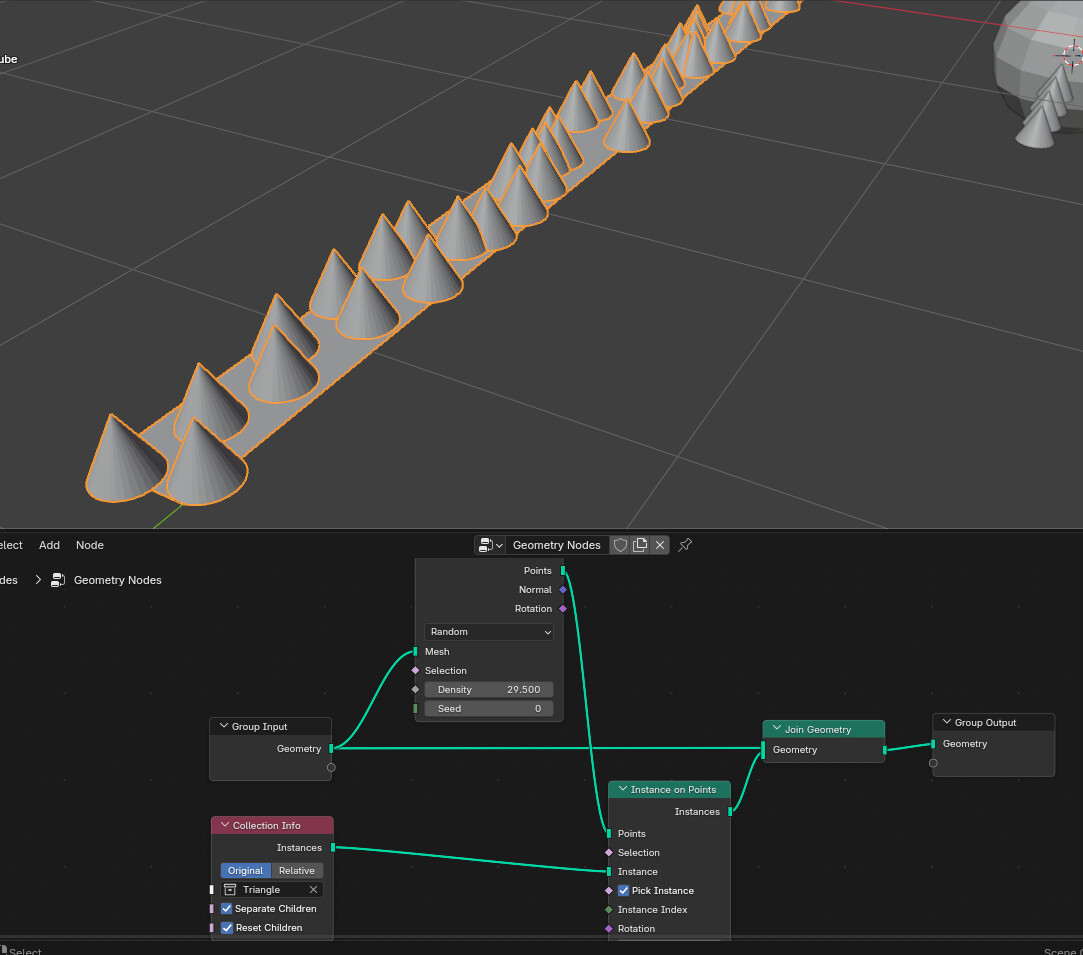The height and width of the screenshot is (955, 1083).
Task: Click the Points output socket of Distribute node
Action: [x=563, y=570]
